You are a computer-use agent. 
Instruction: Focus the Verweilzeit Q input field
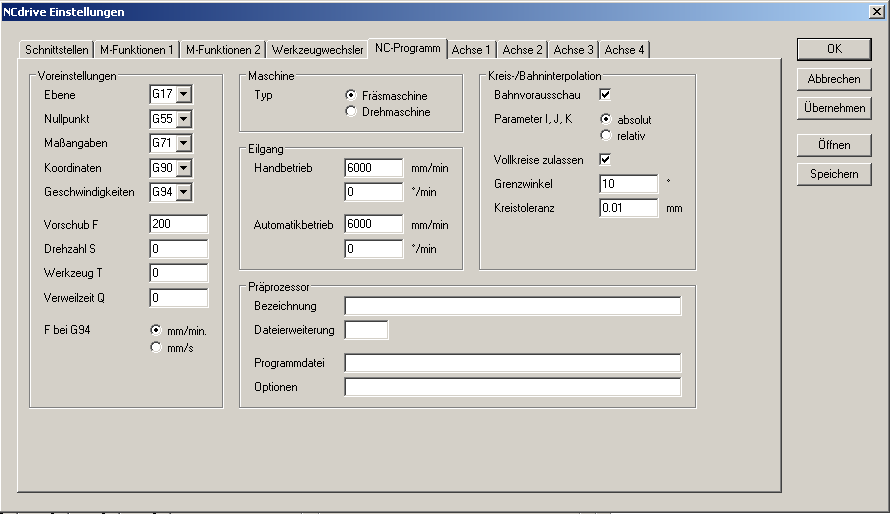pos(178,298)
